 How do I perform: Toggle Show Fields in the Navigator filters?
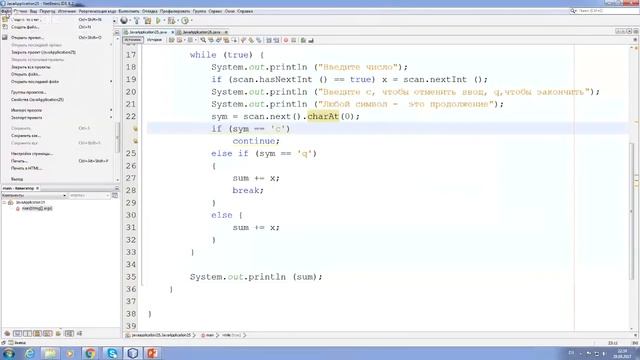pos(17,333)
